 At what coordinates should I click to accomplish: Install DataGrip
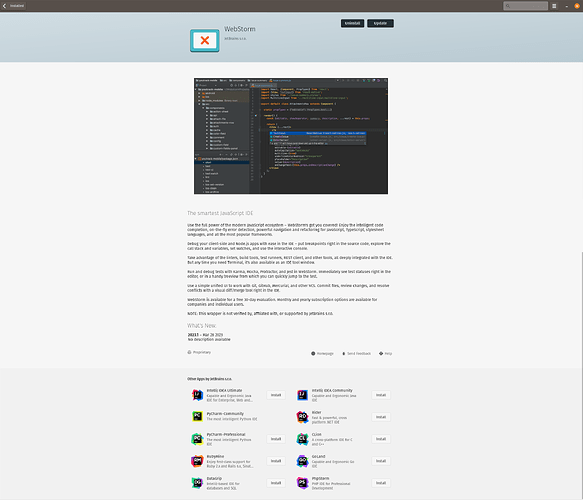pyautogui.click(x=276, y=483)
